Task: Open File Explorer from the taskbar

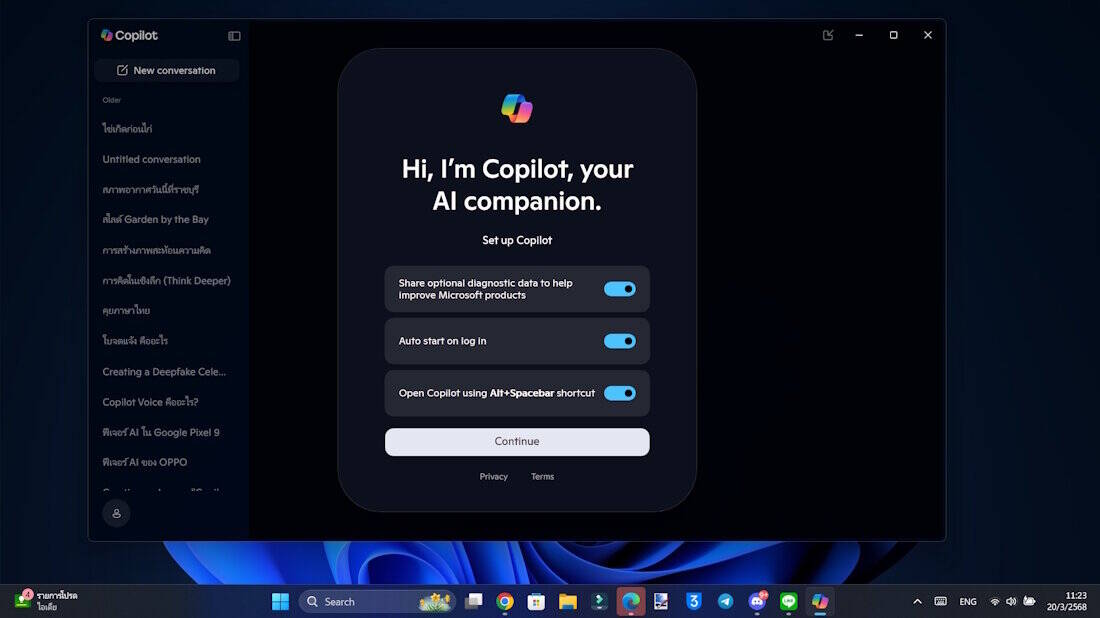Action: tap(568, 601)
